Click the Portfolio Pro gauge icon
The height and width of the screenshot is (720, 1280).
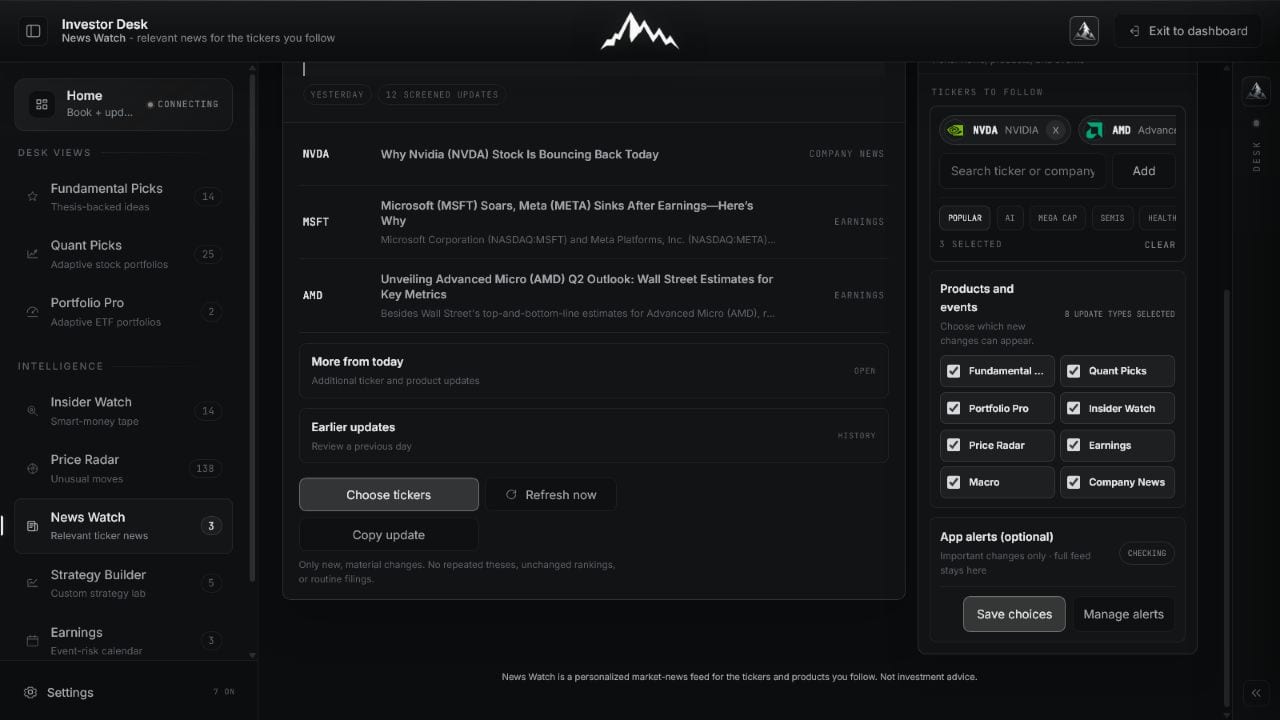[x=32, y=312]
